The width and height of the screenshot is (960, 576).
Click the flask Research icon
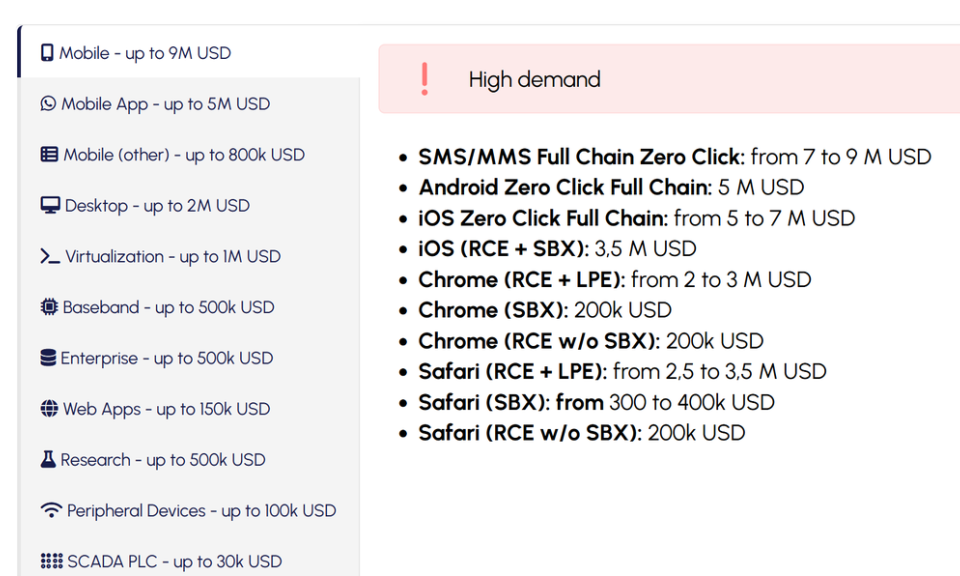pos(48,460)
